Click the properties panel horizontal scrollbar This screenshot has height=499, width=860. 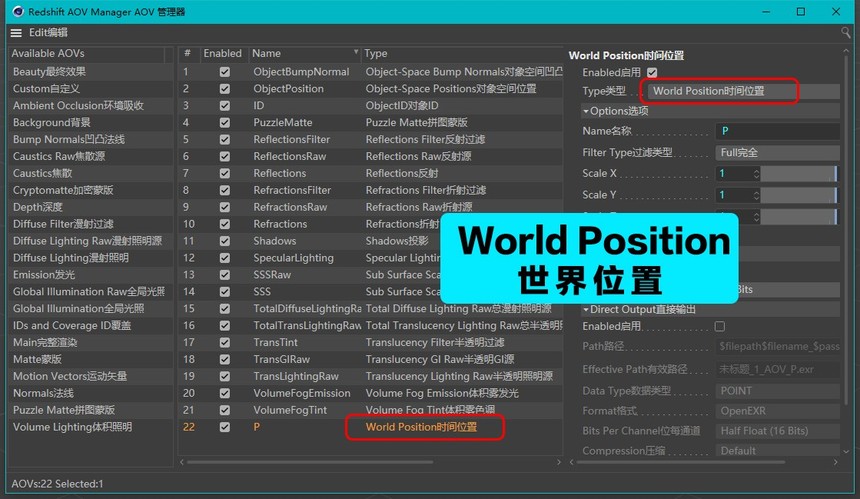(x=680, y=462)
